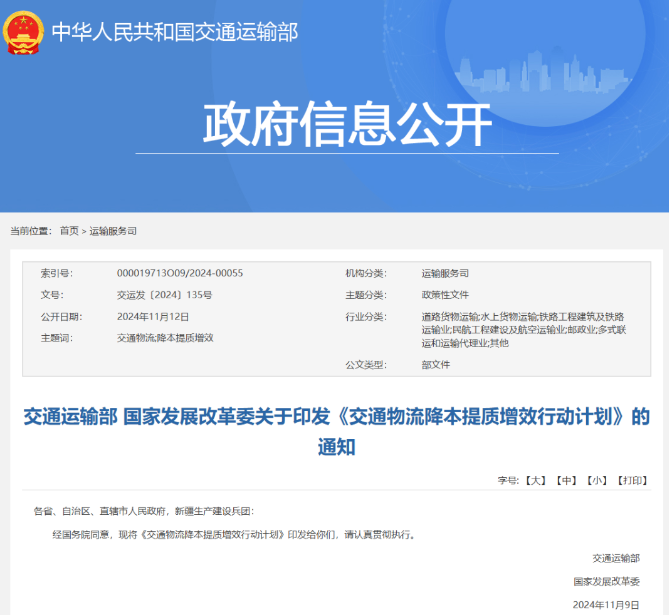The height and width of the screenshot is (615, 669).
Task: Select the paragraph starting 经国务院同意
Action: click(x=234, y=534)
